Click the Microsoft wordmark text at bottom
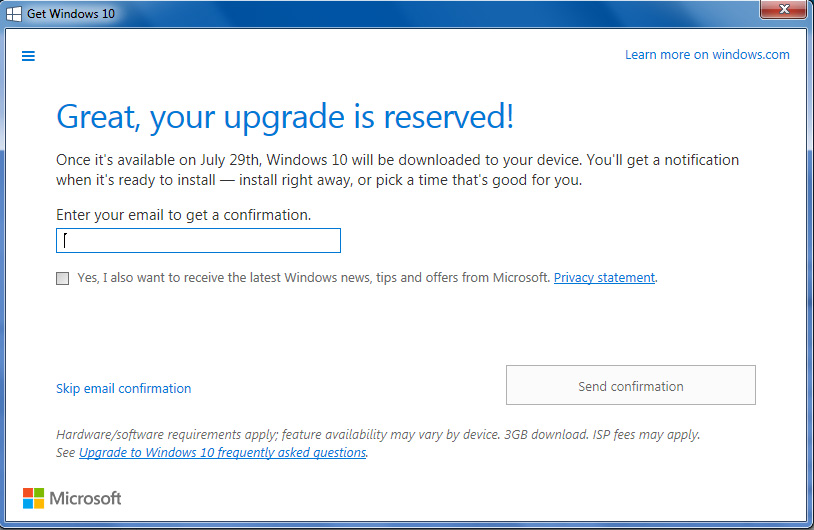The image size is (814, 530). (85, 498)
